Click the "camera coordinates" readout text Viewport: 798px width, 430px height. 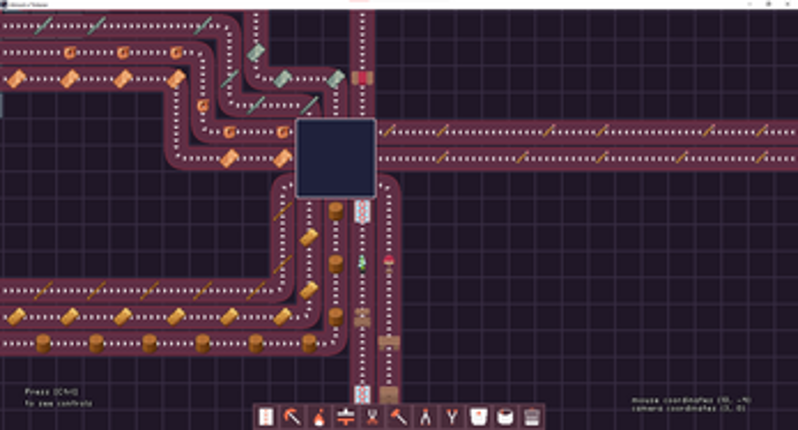[x=689, y=408]
